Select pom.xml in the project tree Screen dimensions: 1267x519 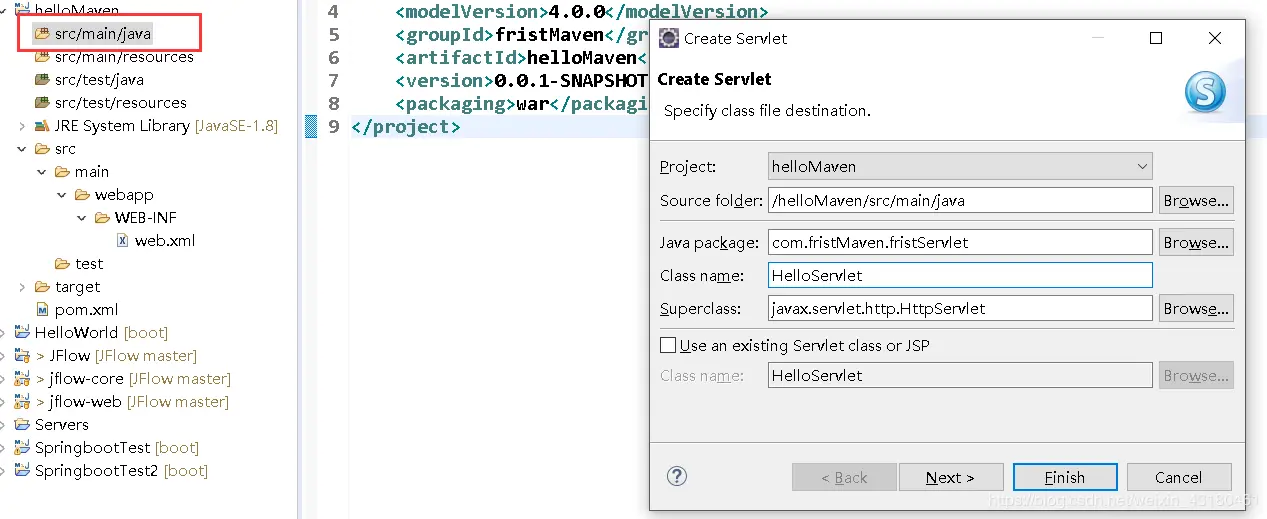pos(77,310)
